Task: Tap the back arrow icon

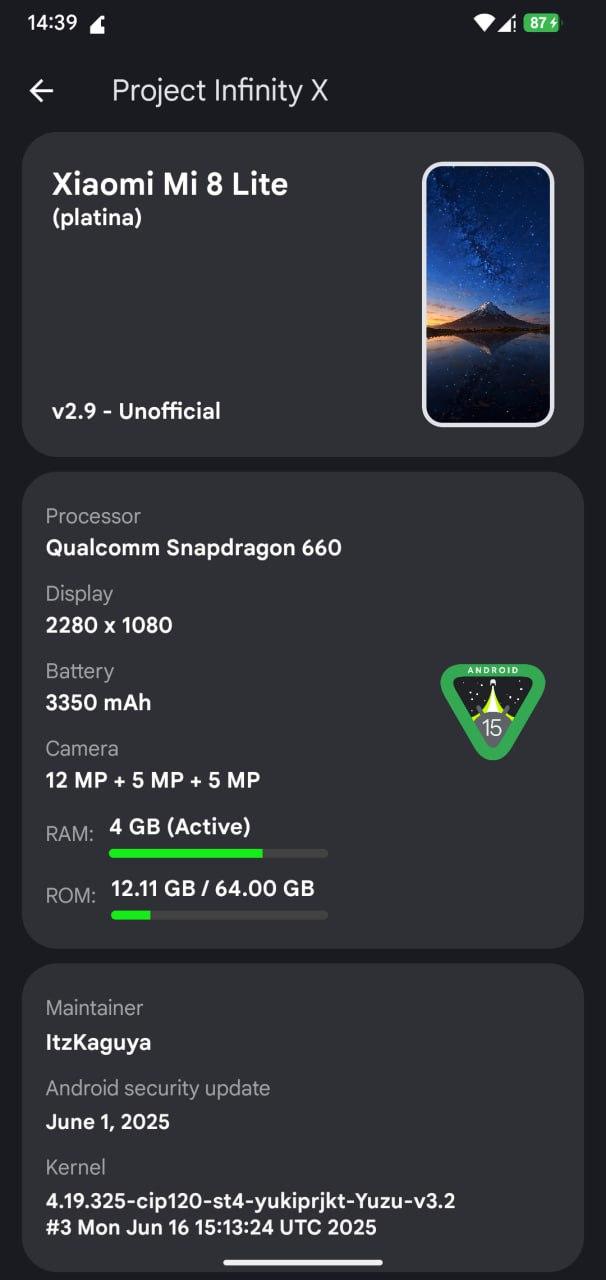Action: click(41, 91)
